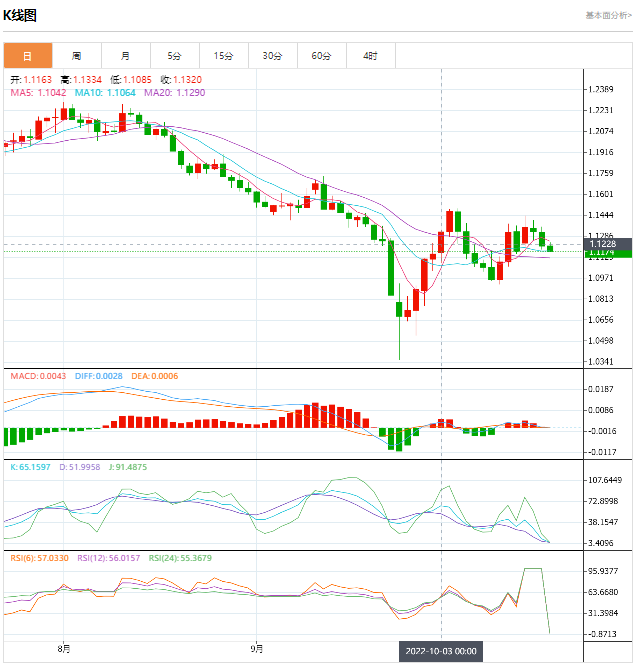This screenshot has height=665, width=633.
Task: Open the 30分 interval tab
Action: [273, 56]
